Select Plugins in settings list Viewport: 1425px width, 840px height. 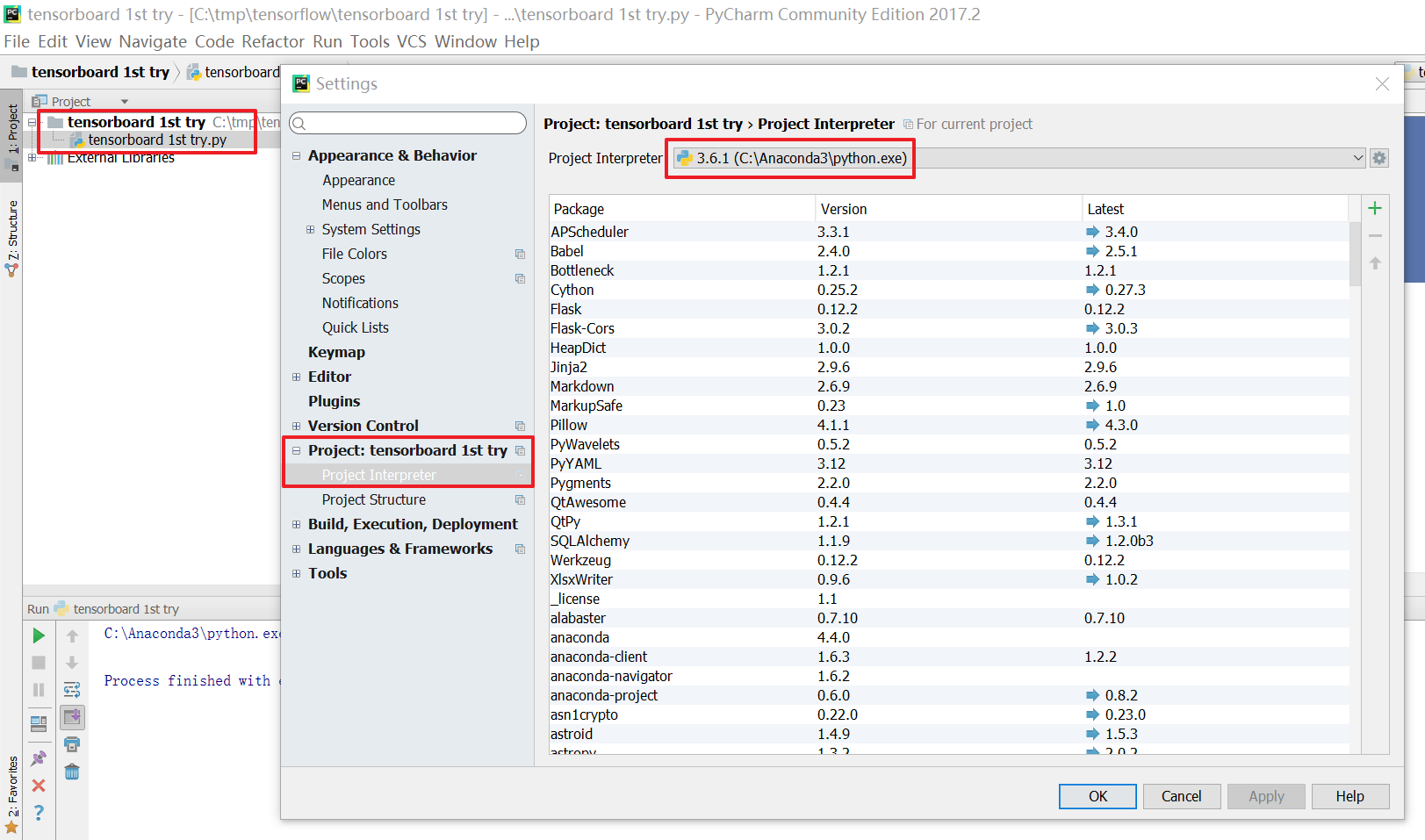pyautogui.click(x=334, y=401)
